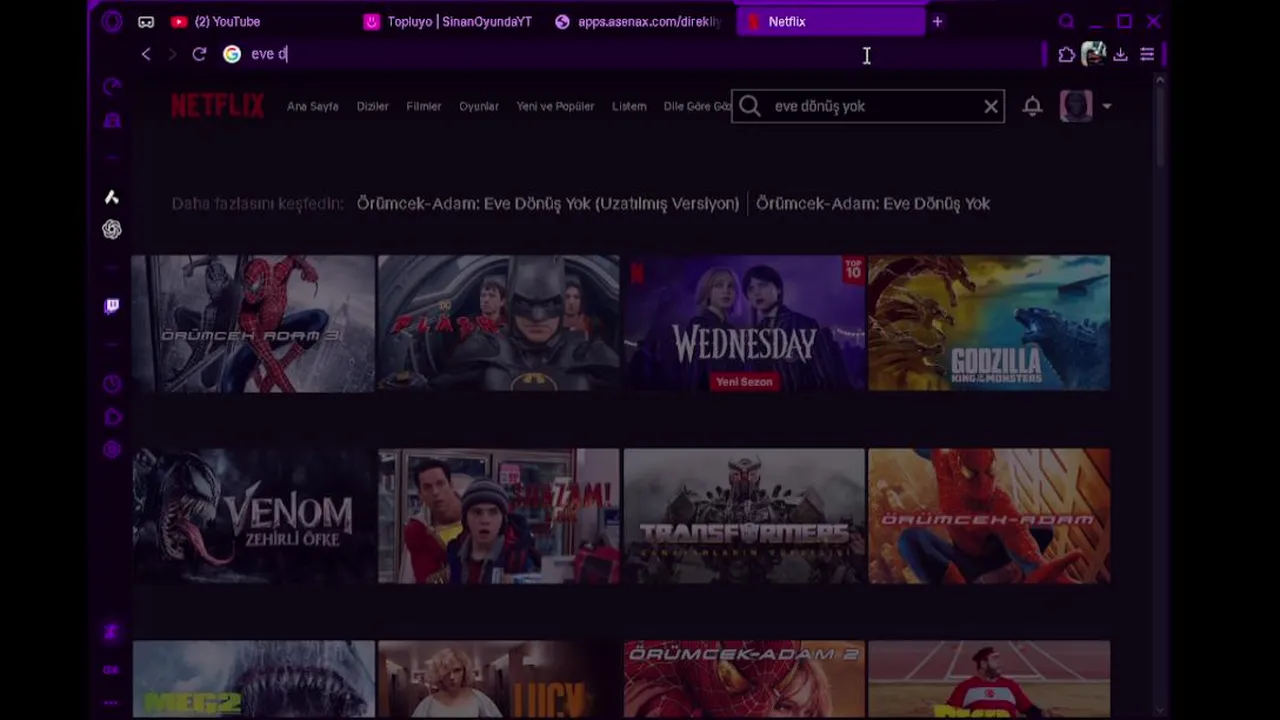Go back to the previous page

tap(146, 54)
